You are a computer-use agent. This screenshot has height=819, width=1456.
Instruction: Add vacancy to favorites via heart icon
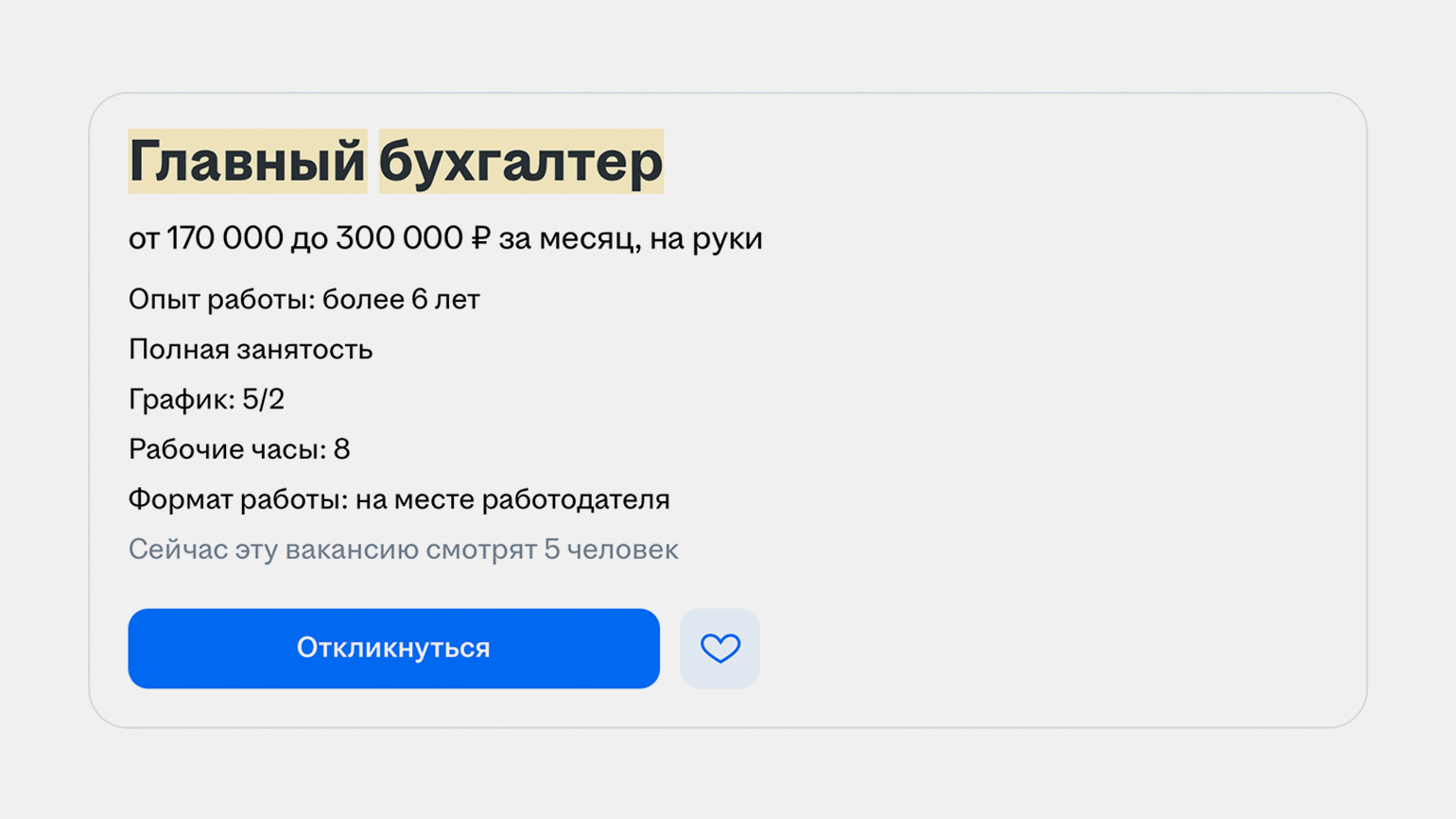tap(719, 648)
